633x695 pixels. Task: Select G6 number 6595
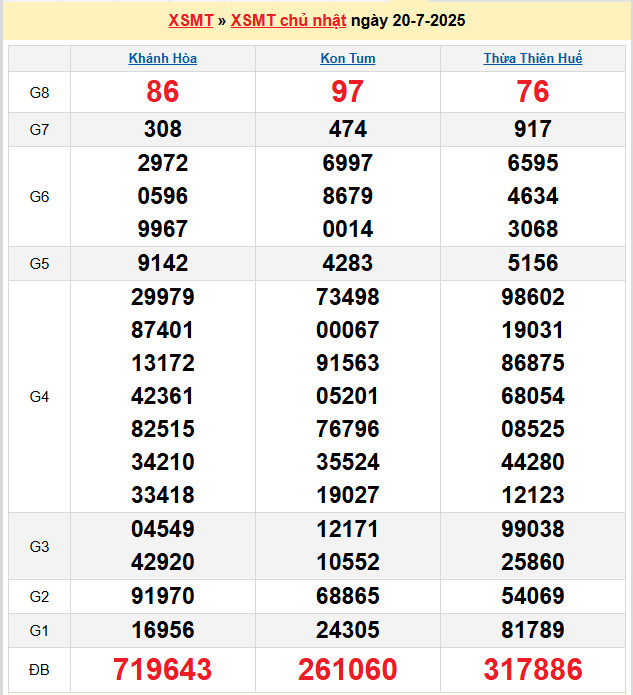point(533,163)
